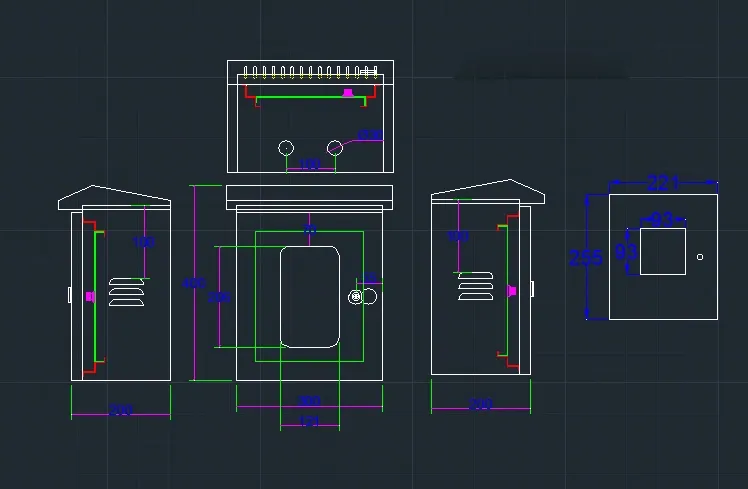Click the magenta marker in the left side view

coord(90,297)
